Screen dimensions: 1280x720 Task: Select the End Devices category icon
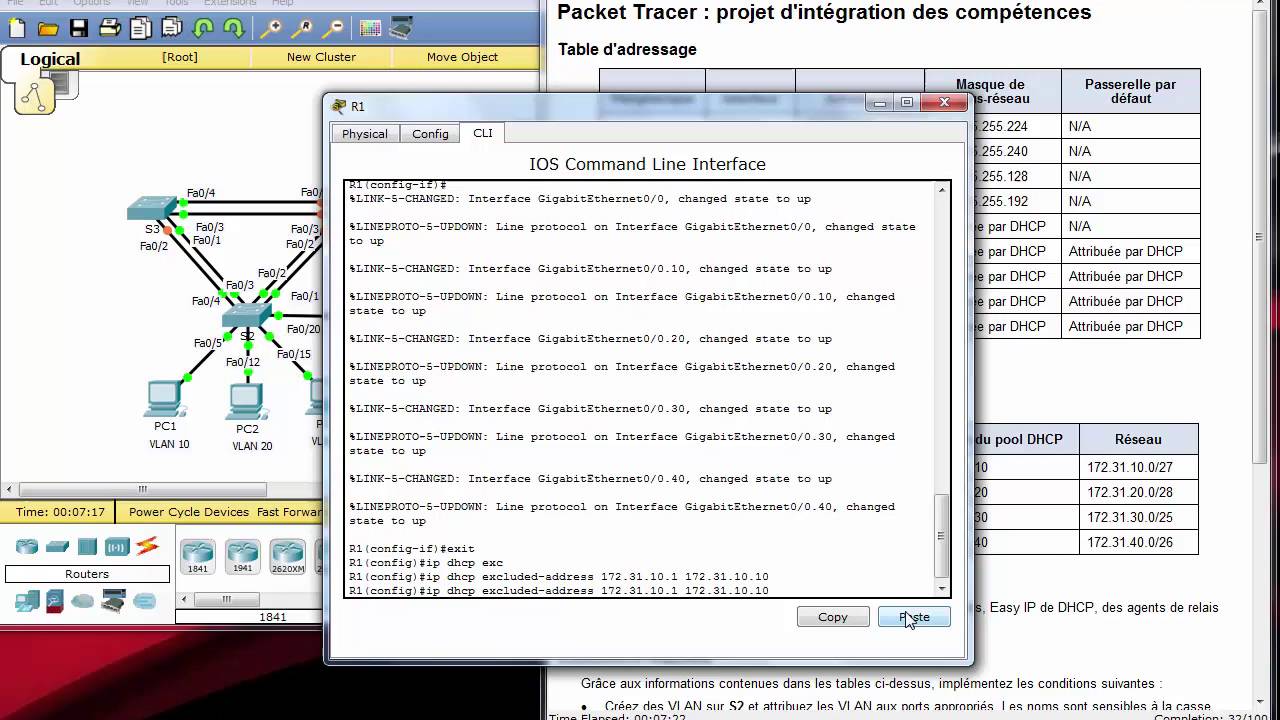(27, 601)
